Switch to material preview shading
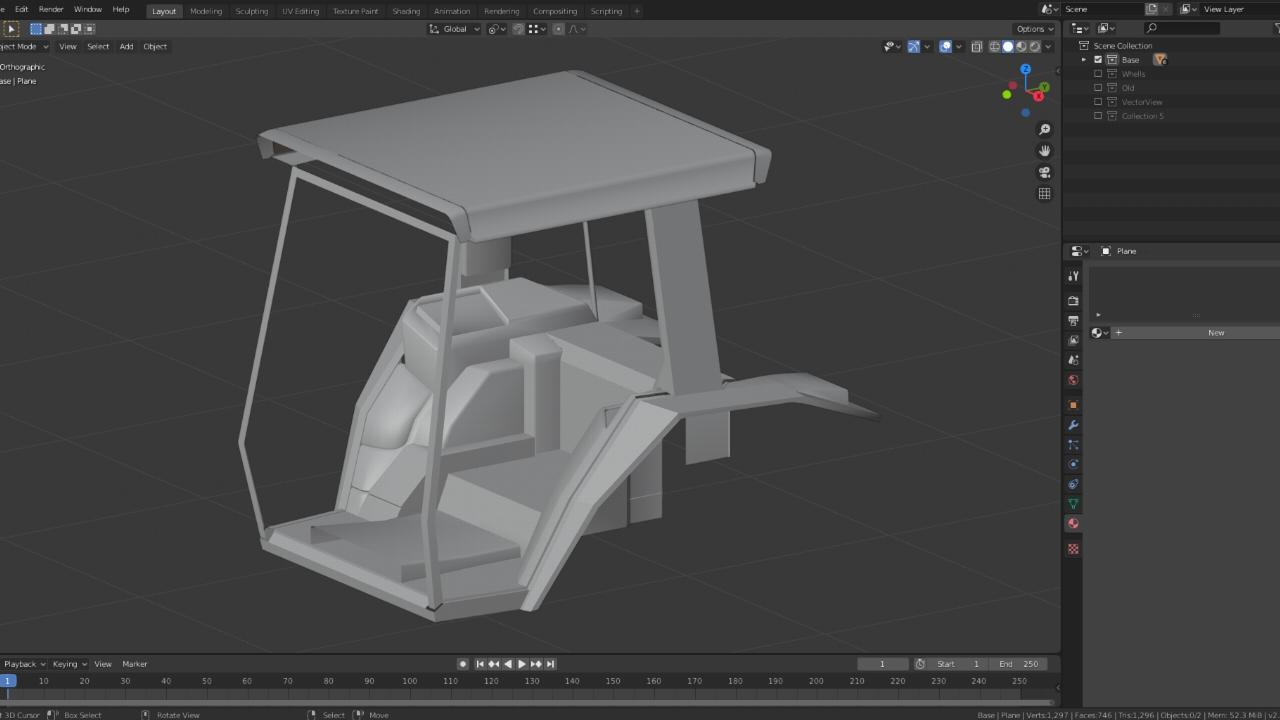 coord(1021,46)
